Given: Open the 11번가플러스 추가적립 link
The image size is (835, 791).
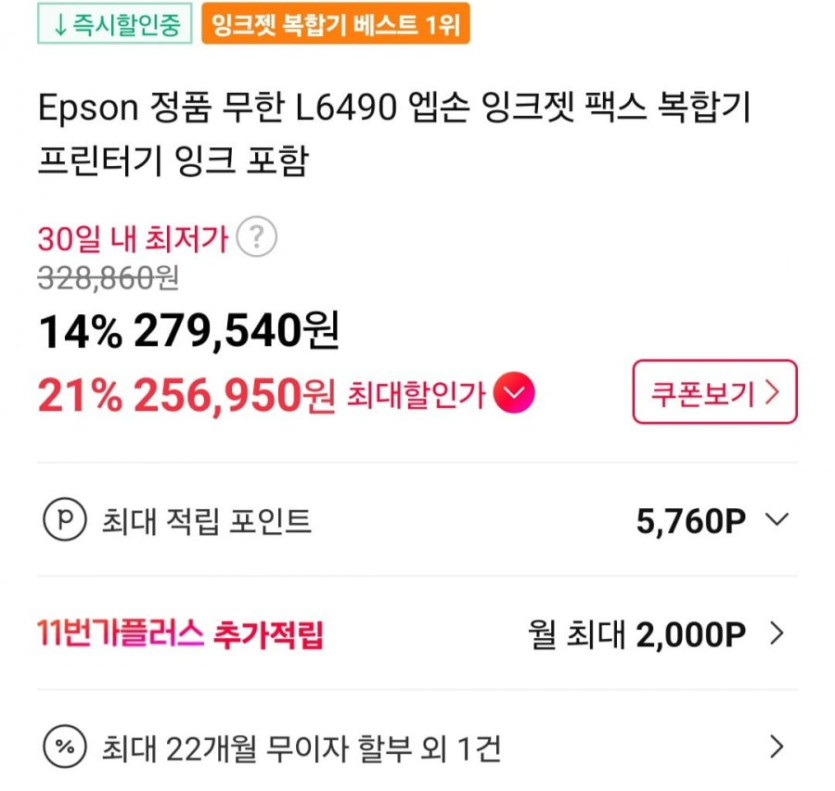Looking at the screenshot, I should point(180,634).
